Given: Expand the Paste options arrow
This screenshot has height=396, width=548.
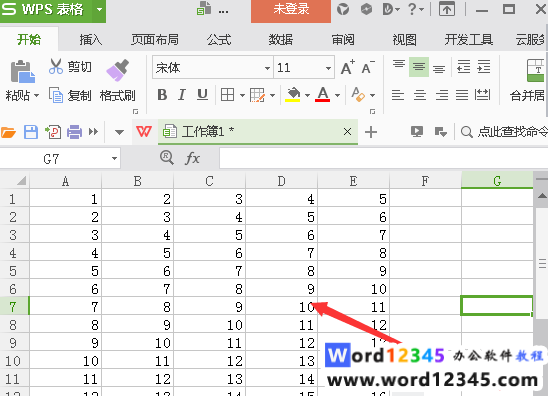Looking at the screenshot, I should tap(36, 95).
